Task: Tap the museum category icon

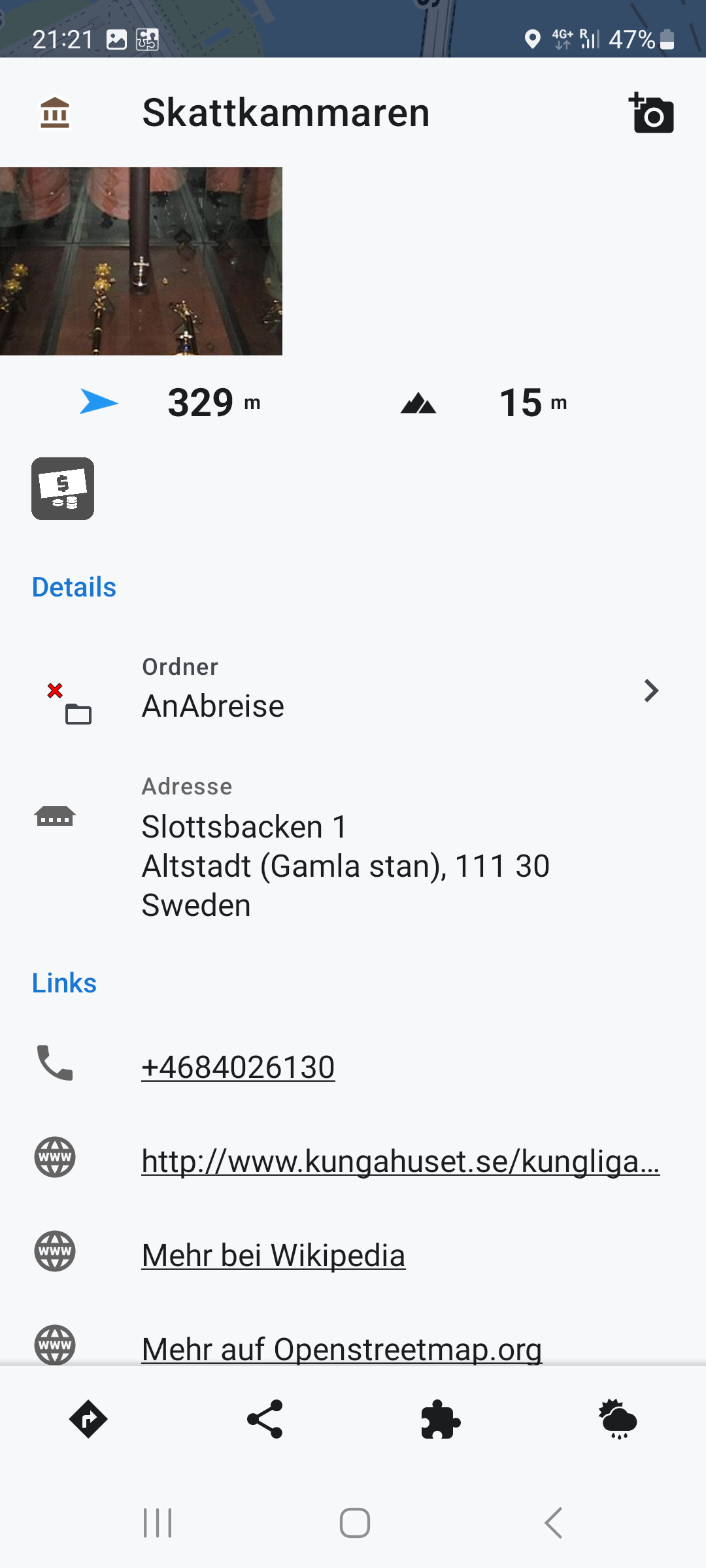Action: coord(55,113)
